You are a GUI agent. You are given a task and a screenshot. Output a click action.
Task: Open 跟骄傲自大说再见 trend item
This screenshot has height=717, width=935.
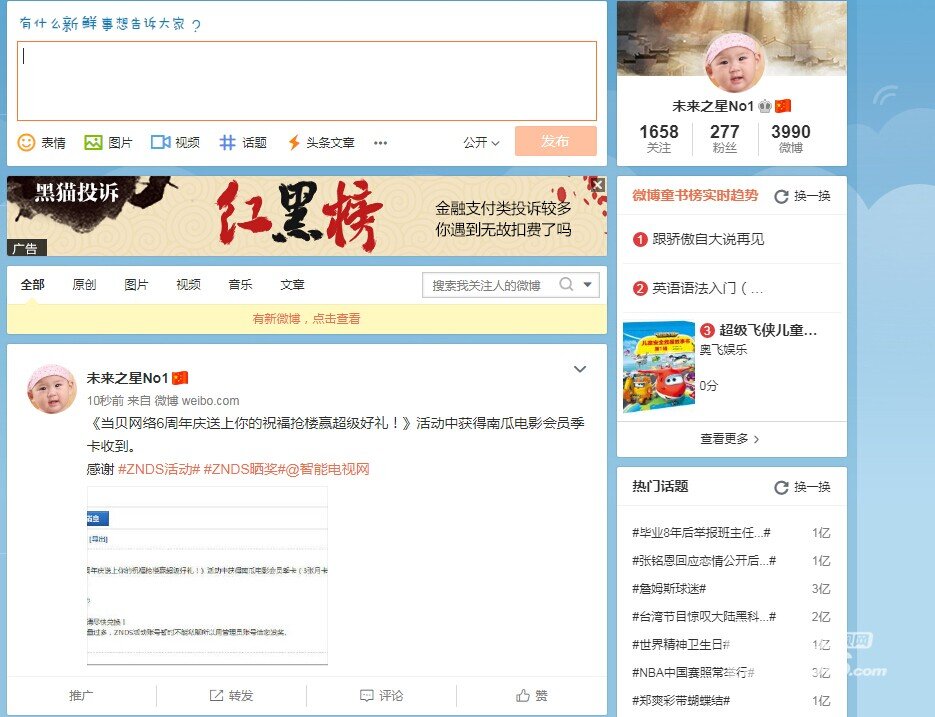[708, 239]
